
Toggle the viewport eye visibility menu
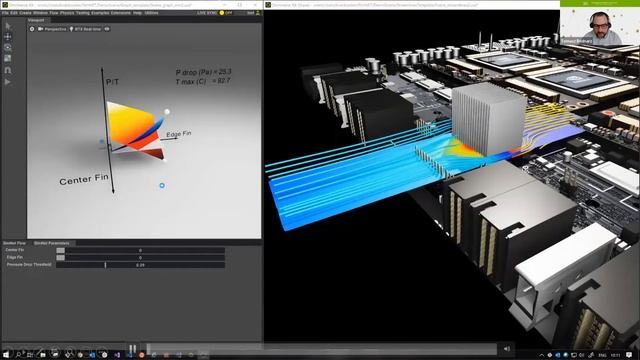point(107,29)
